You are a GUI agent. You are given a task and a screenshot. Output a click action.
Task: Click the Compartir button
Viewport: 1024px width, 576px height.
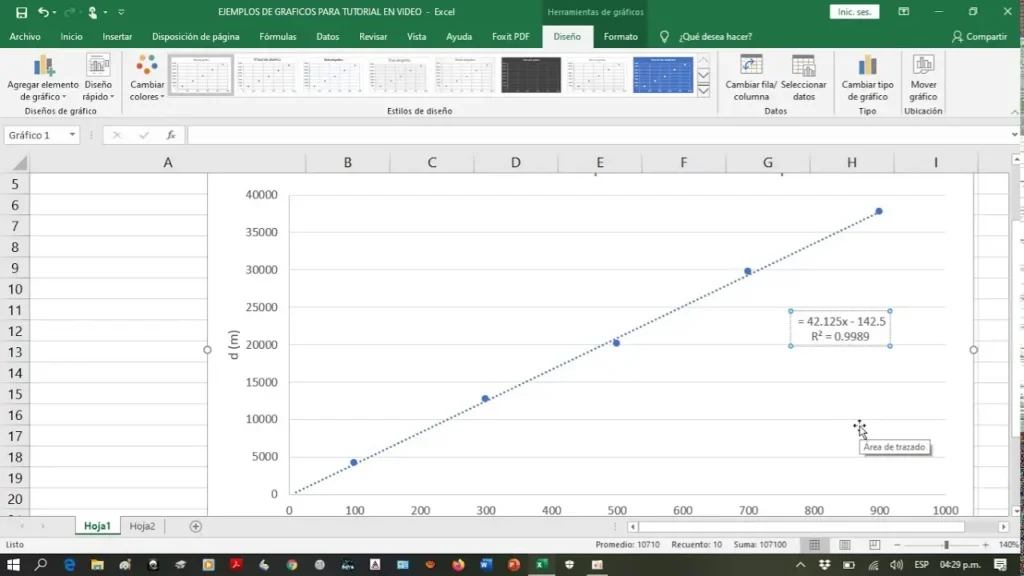tap(979, 36)
